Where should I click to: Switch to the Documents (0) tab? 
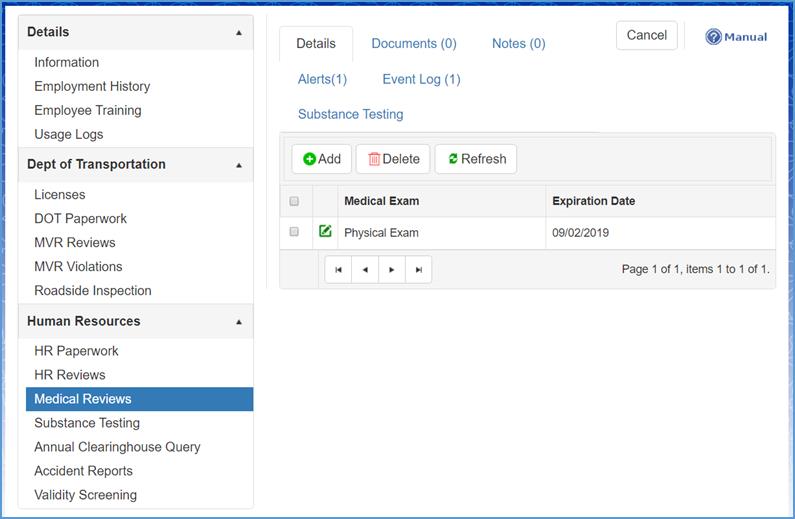(414, 44)
